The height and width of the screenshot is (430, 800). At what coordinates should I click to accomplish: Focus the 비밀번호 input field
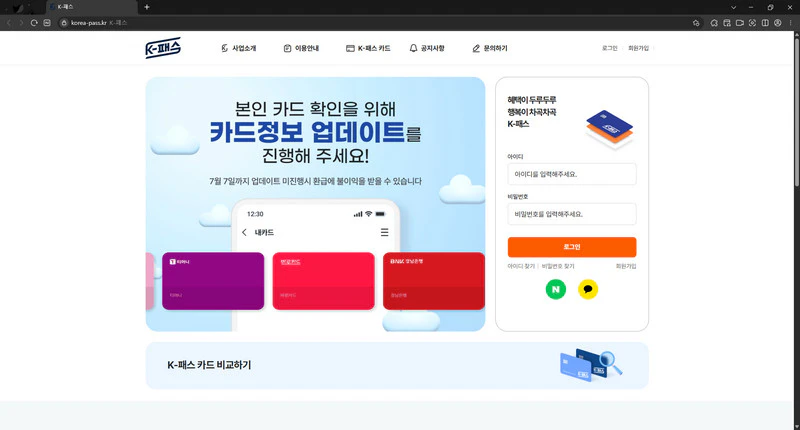coord(571,214)
